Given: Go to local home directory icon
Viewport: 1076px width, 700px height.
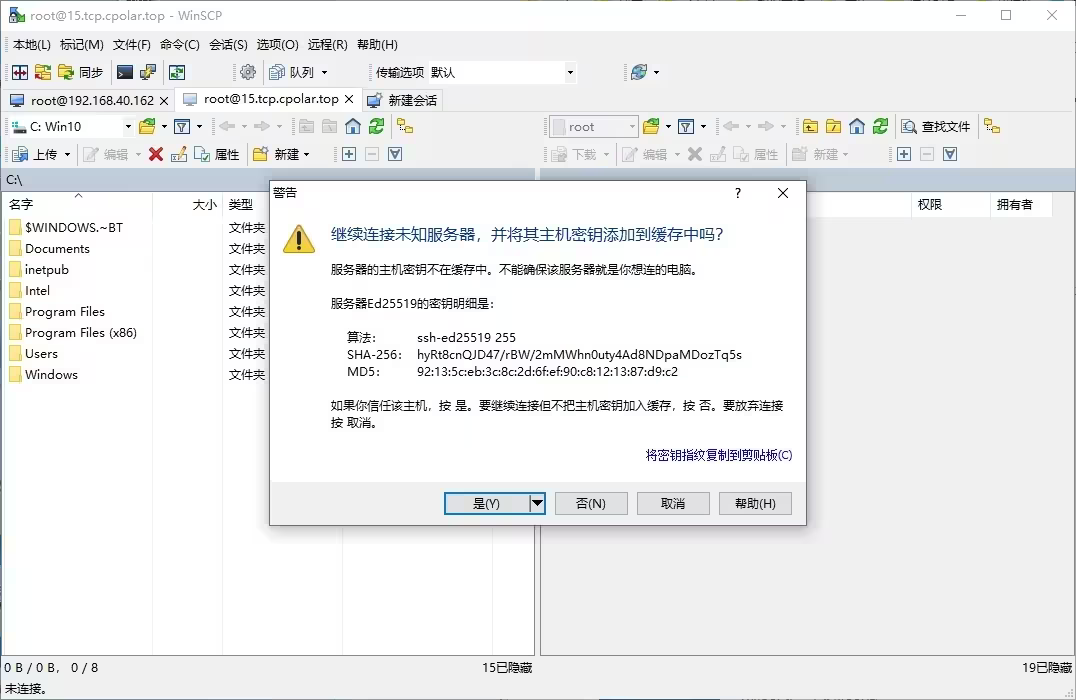Looking at the screenshot, I should (353, 126).
